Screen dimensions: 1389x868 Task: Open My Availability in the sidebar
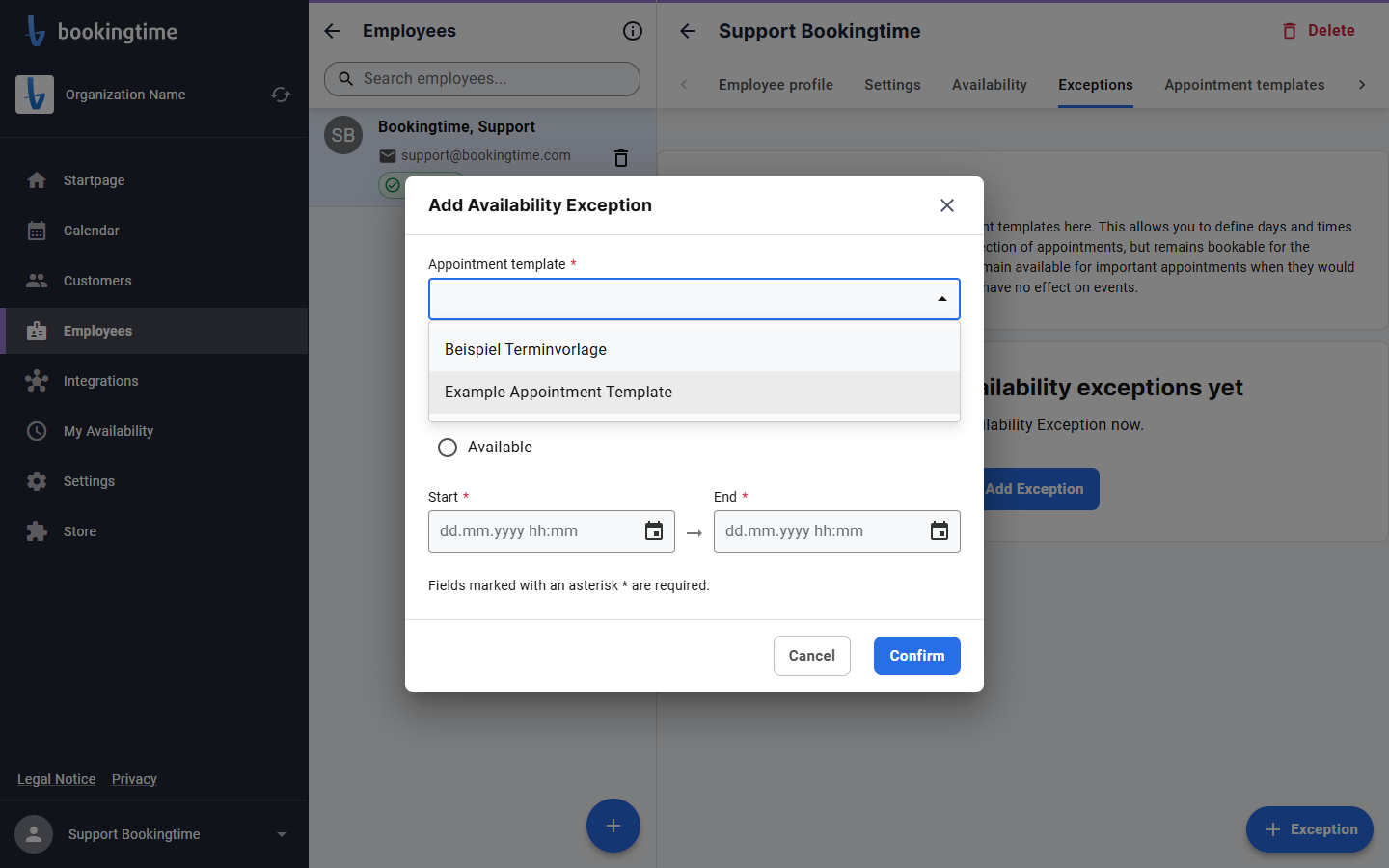click(154, 431)
